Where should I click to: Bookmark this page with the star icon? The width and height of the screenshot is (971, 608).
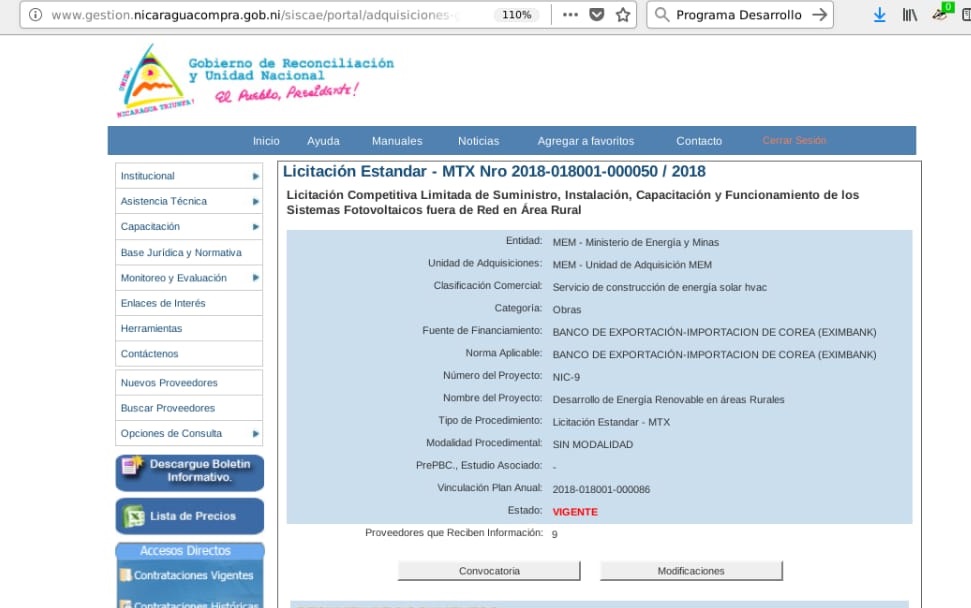623,14
